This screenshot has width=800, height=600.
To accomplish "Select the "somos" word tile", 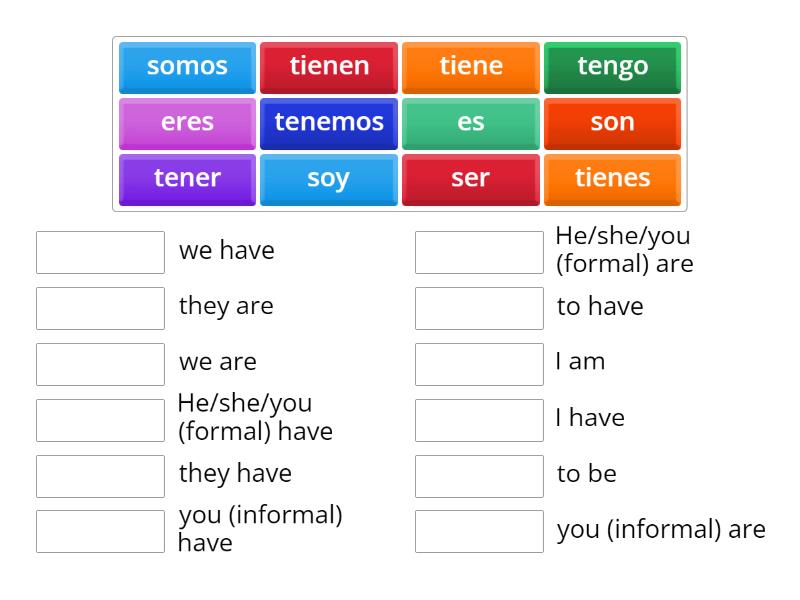I will click(186, 66).
